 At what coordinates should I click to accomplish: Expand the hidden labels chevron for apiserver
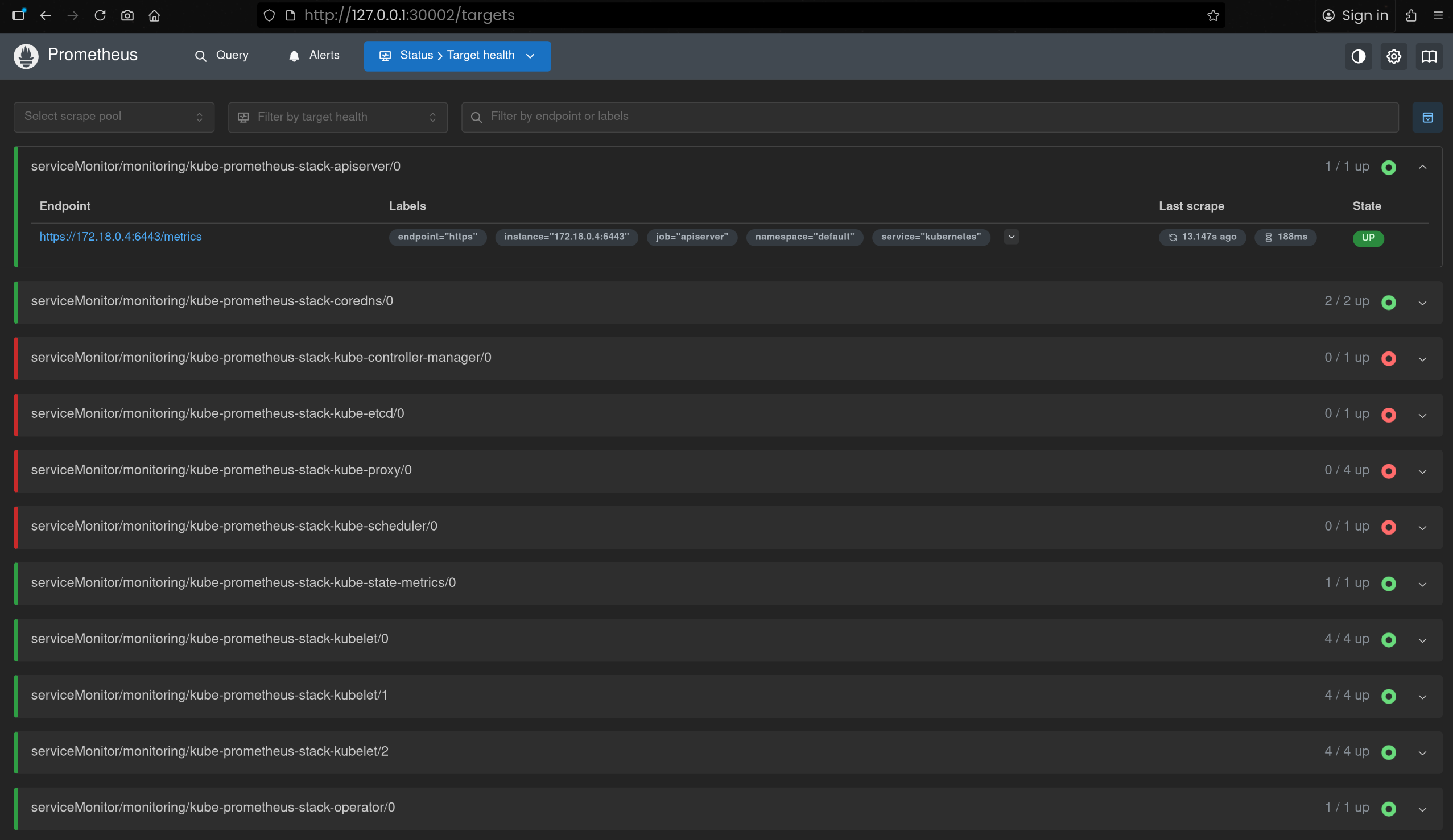[1011, 237]
